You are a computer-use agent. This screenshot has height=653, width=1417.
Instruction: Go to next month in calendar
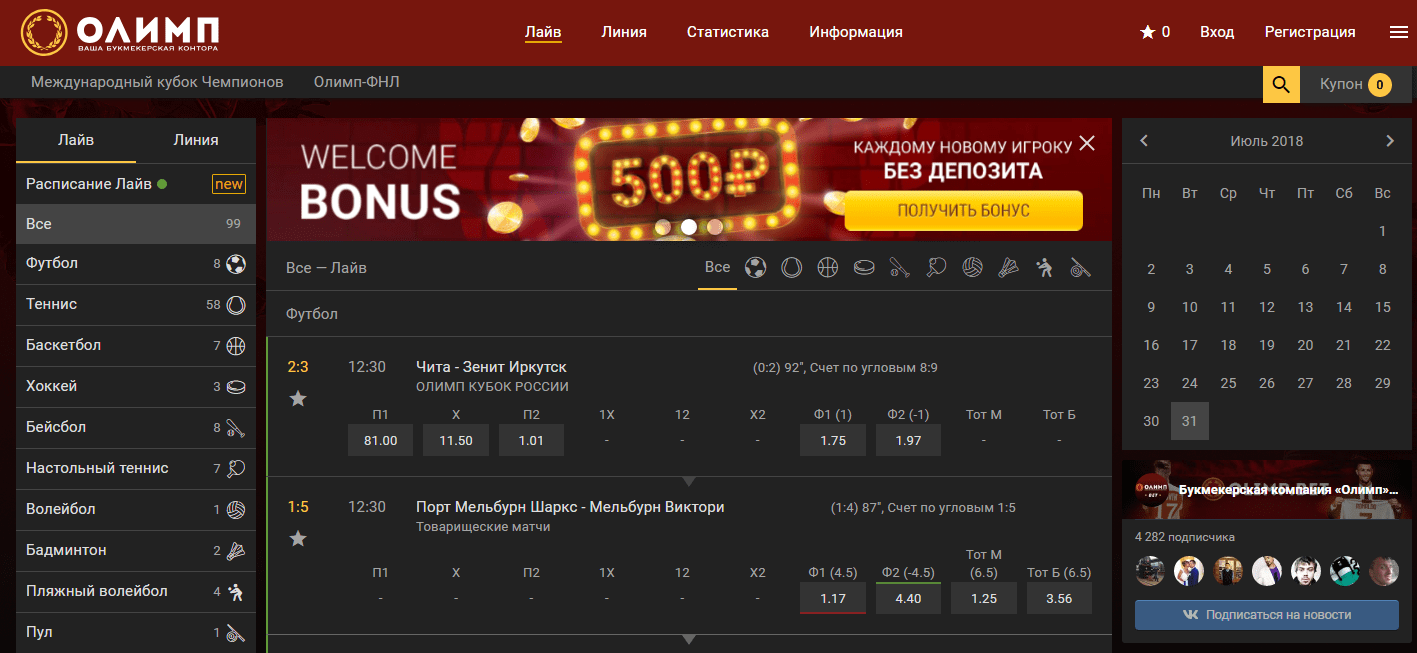point(1389,141)
